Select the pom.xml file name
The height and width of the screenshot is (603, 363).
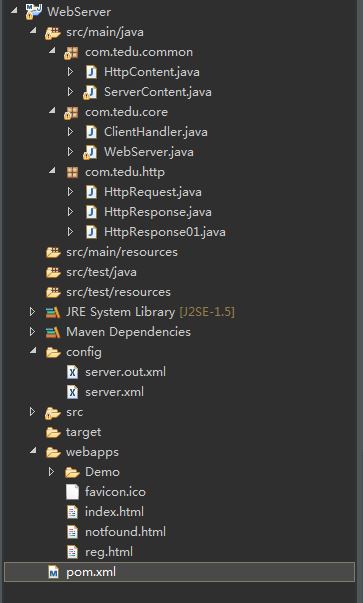pyautogui.click(x=91, y=572)
